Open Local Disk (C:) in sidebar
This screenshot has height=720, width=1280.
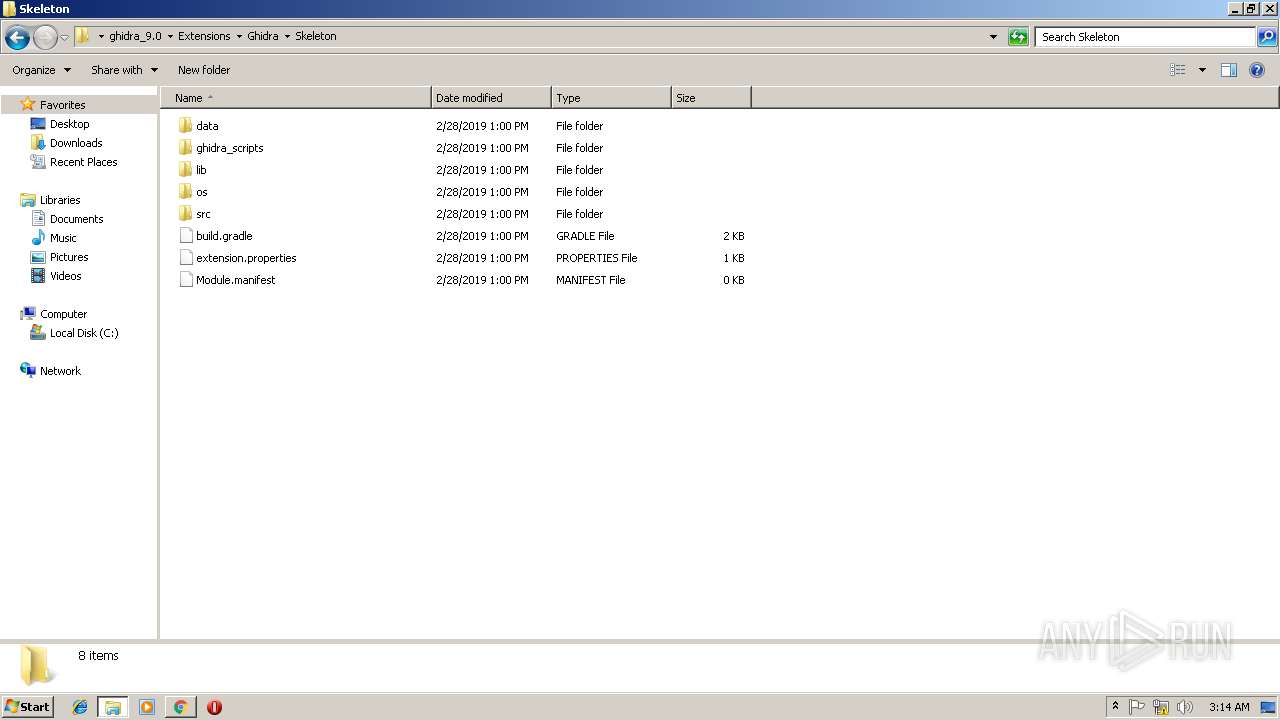pyautogui.click(x=84, y=333)
